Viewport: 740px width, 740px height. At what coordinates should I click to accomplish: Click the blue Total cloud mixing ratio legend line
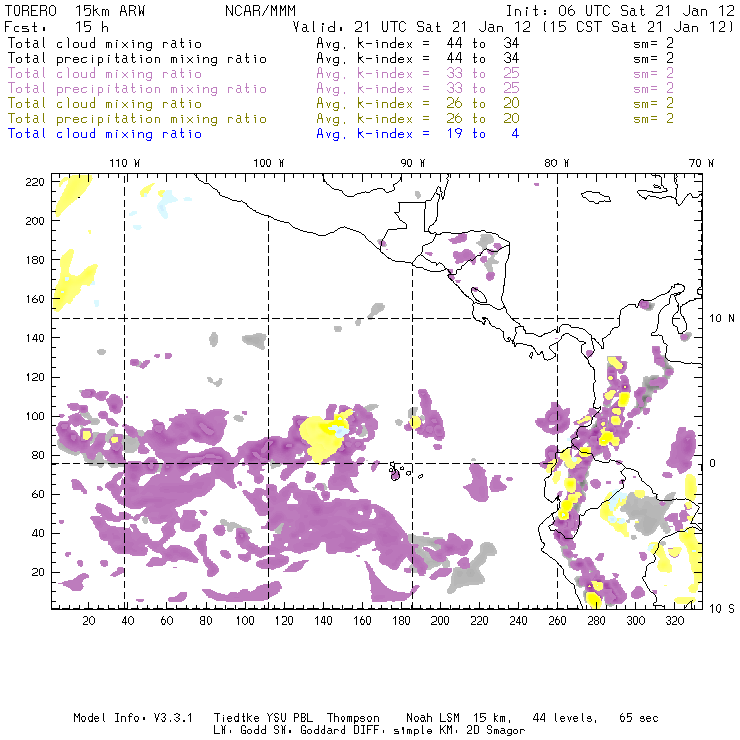click(105, 134)
